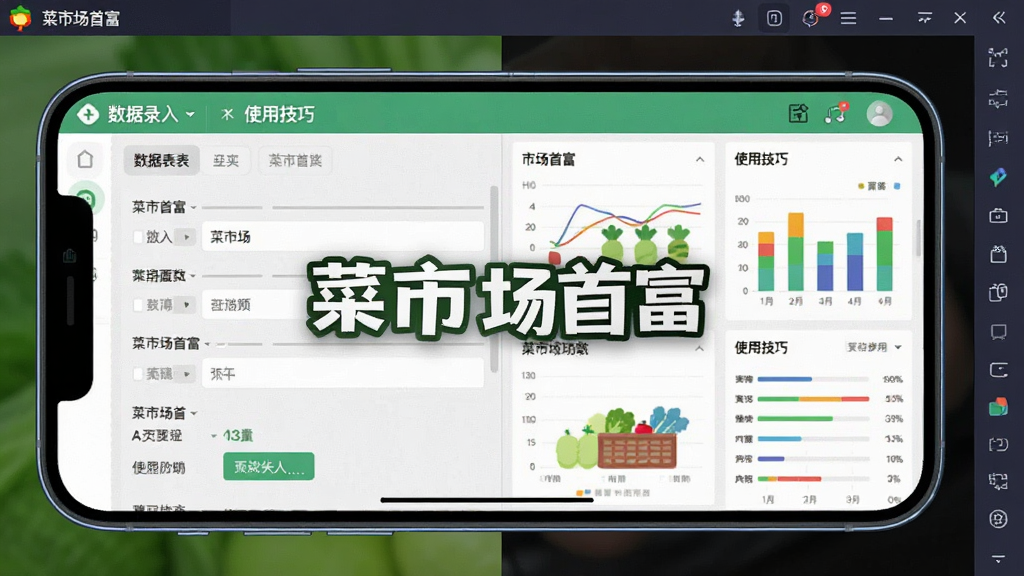The height and width of the screenshot is (576, 1024).
Task: Expand the bottom arrow of the right sidebar
Action: point(998,559)
